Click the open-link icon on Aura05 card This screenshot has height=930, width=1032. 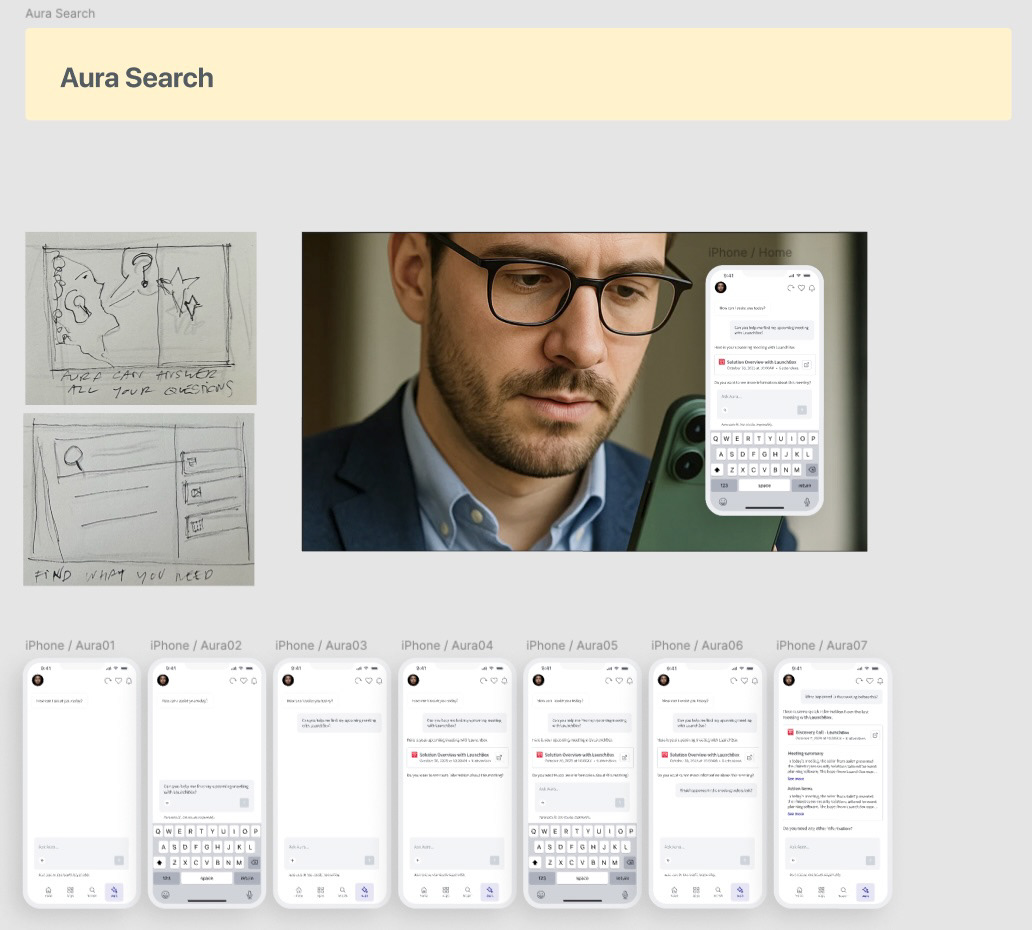tap(624, 758)
